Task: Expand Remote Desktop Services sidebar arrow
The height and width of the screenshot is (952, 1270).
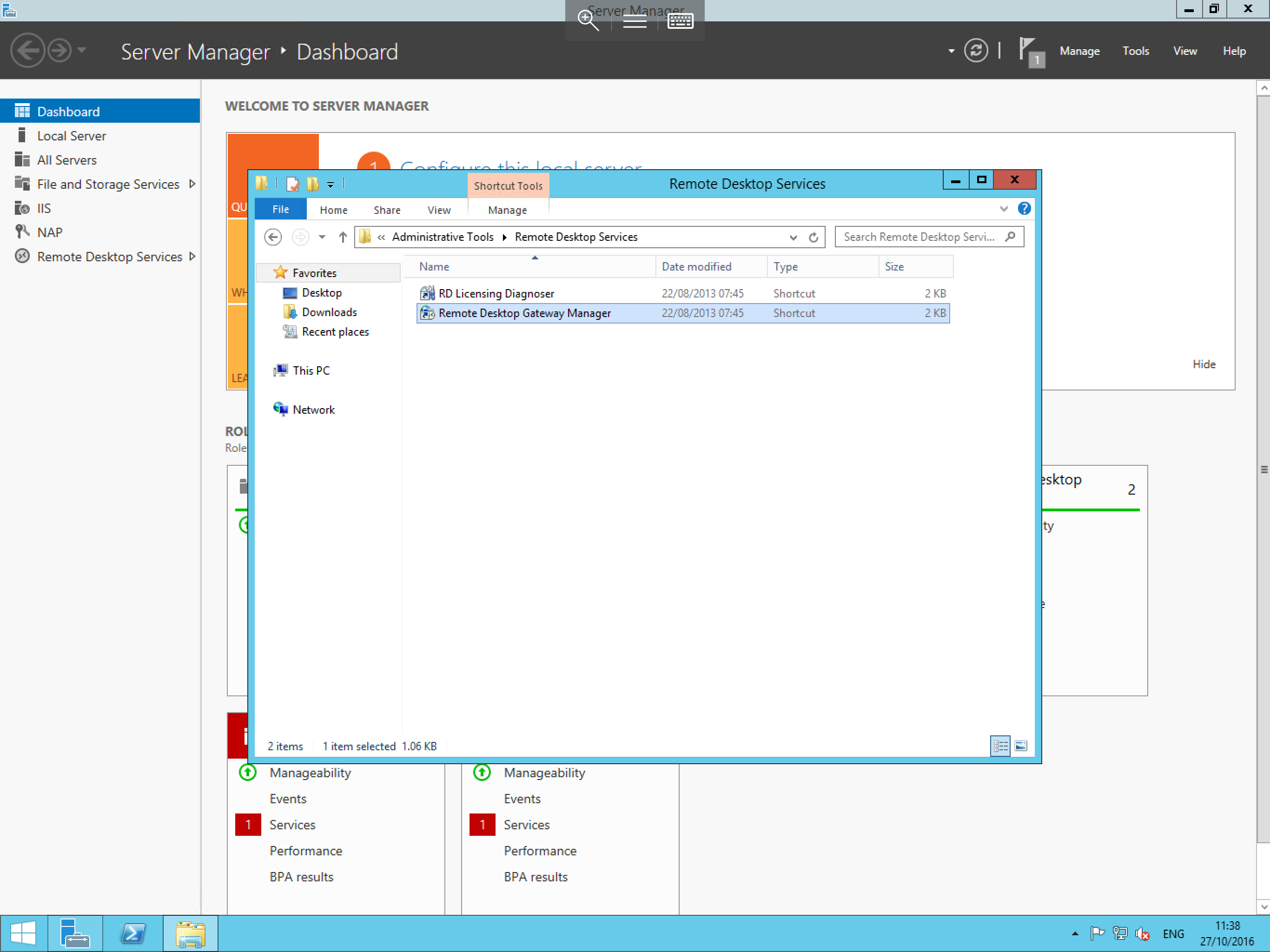Action: pos(192,256)
